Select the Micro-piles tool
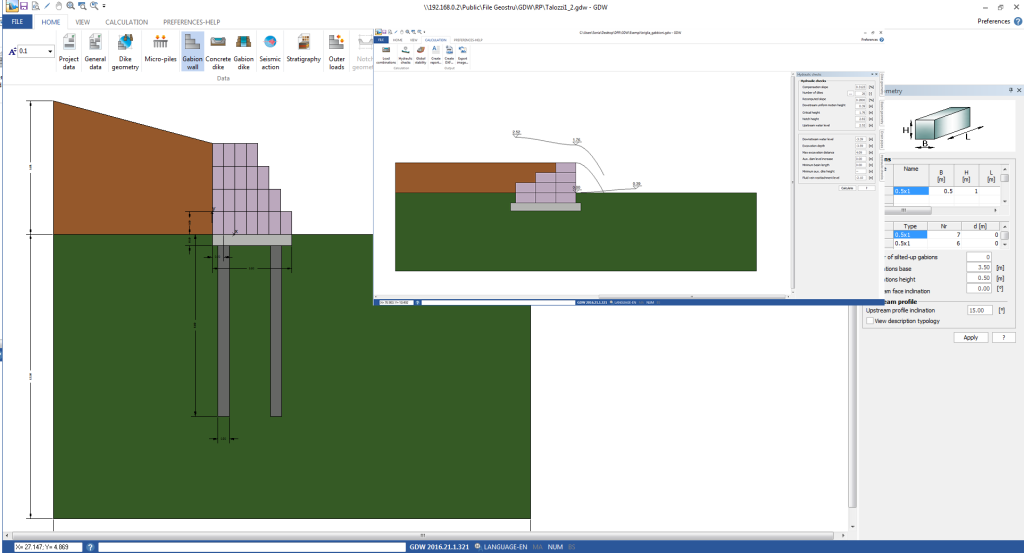 coord(160,51)
